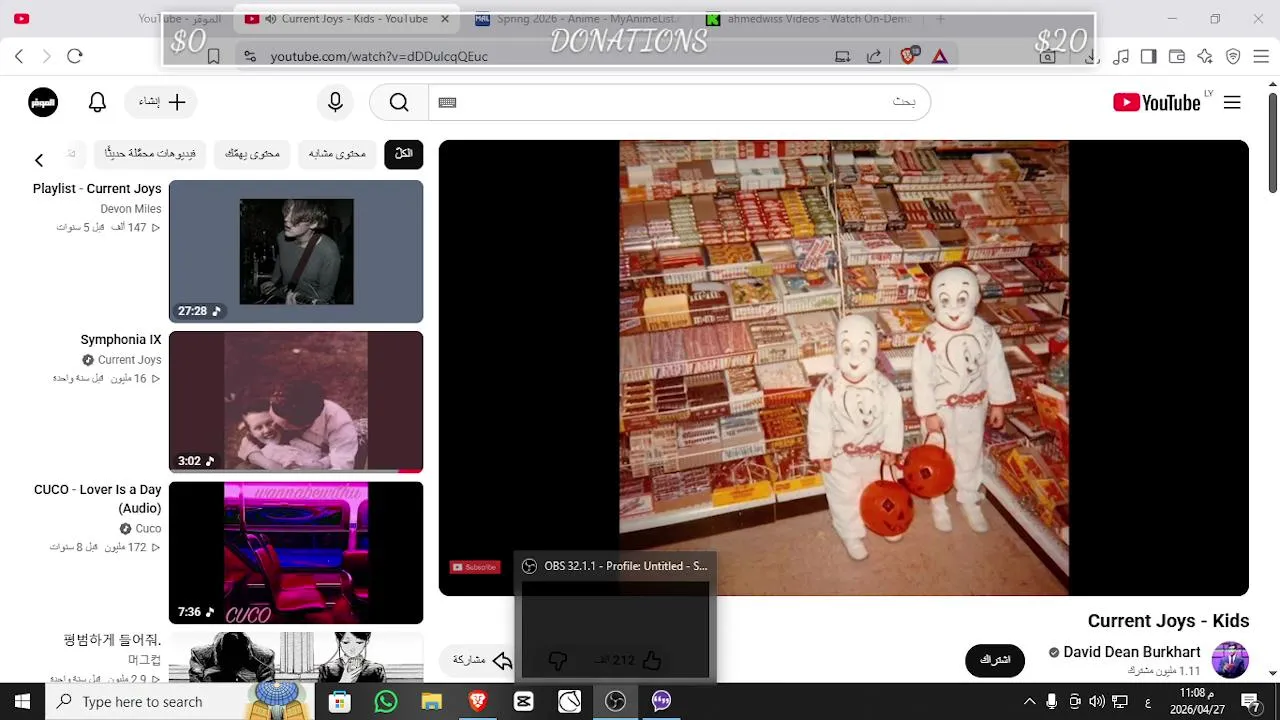Screen dimensions: 1280x720
Task: Open Symphonia IX video title
Action: pyautogui.click(x=121, y=340)
